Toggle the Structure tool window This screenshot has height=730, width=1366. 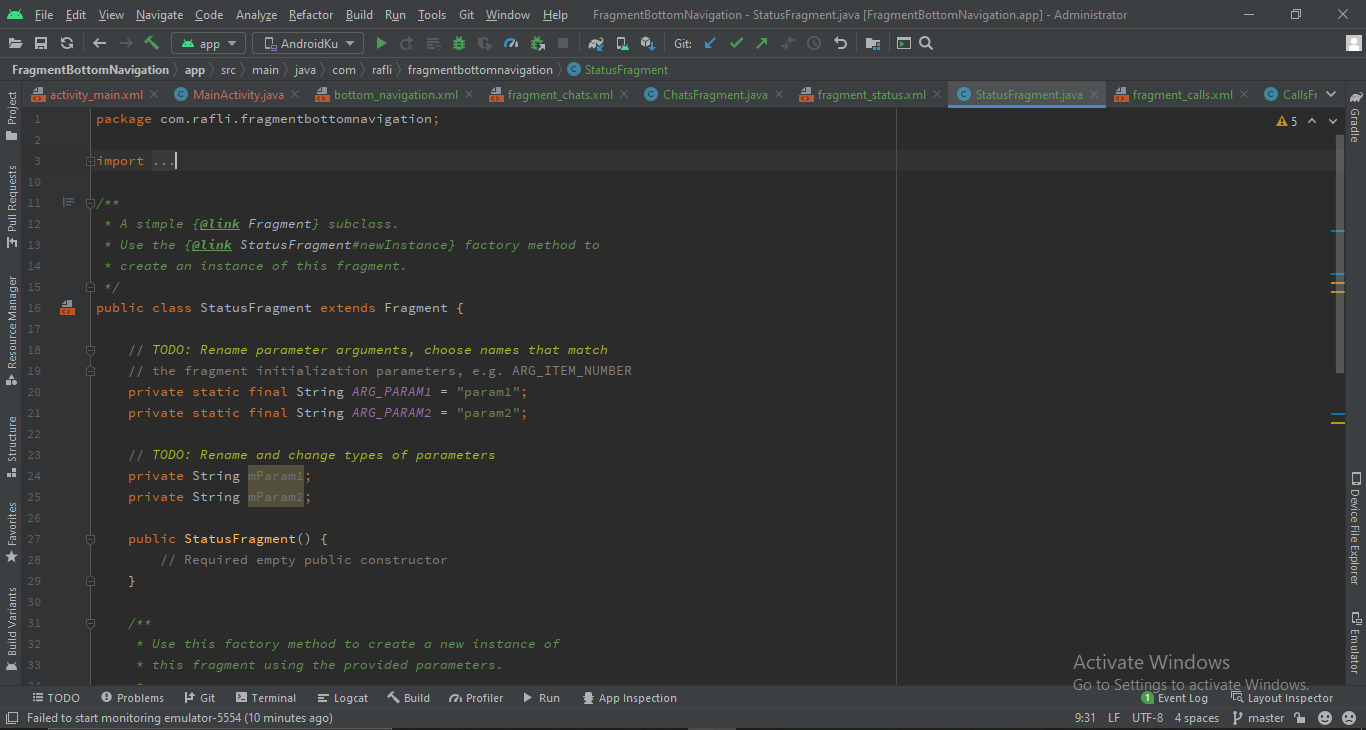(x=12, y=446)
